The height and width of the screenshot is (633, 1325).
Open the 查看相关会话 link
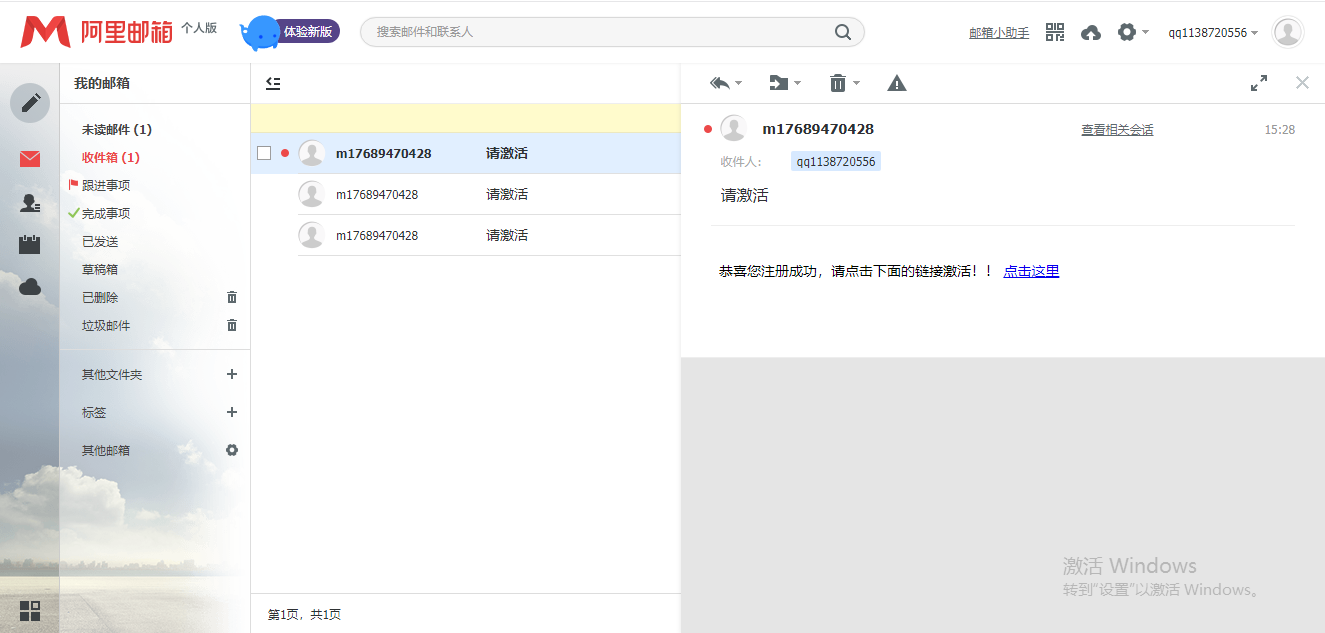tap(1117, 130)
